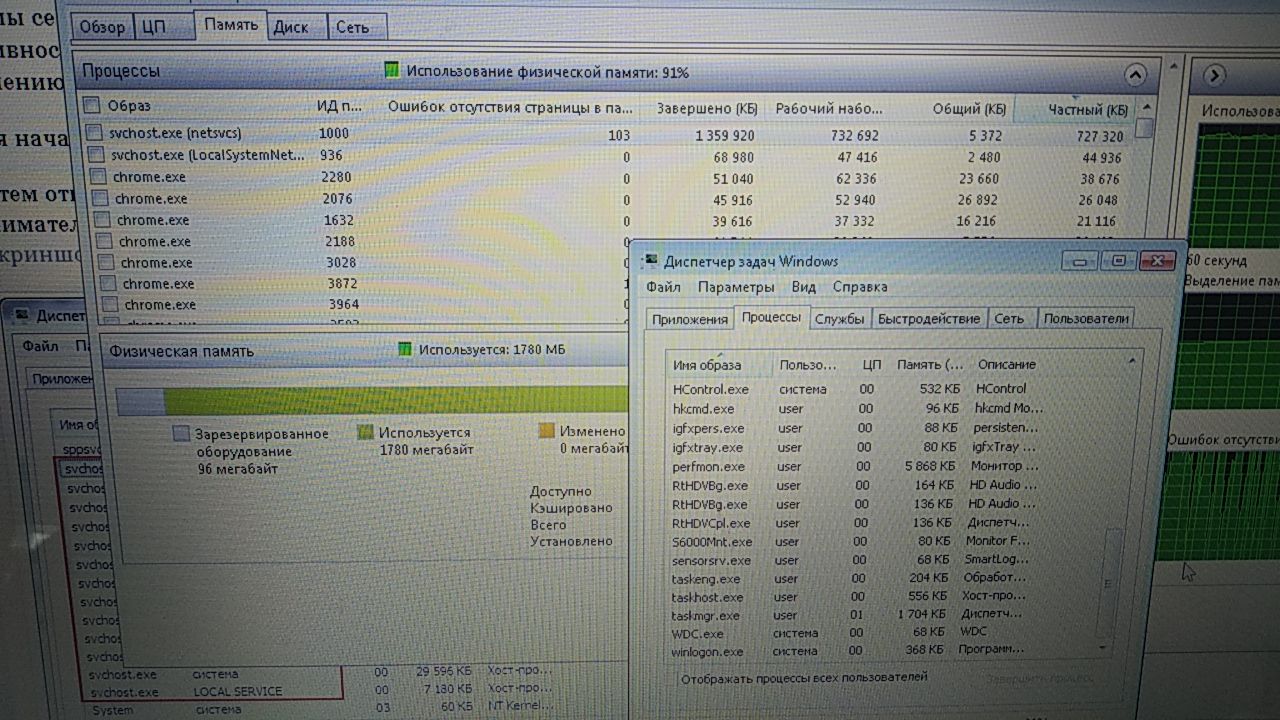
Task: Open Сеть tab in Task Manager
Action: tap(1009, 319)
